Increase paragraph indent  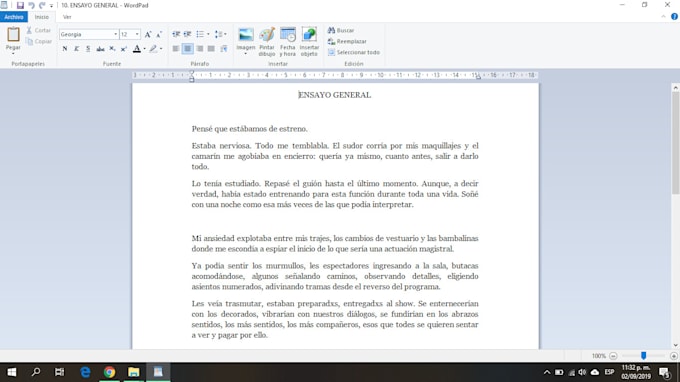click(187, 34)
